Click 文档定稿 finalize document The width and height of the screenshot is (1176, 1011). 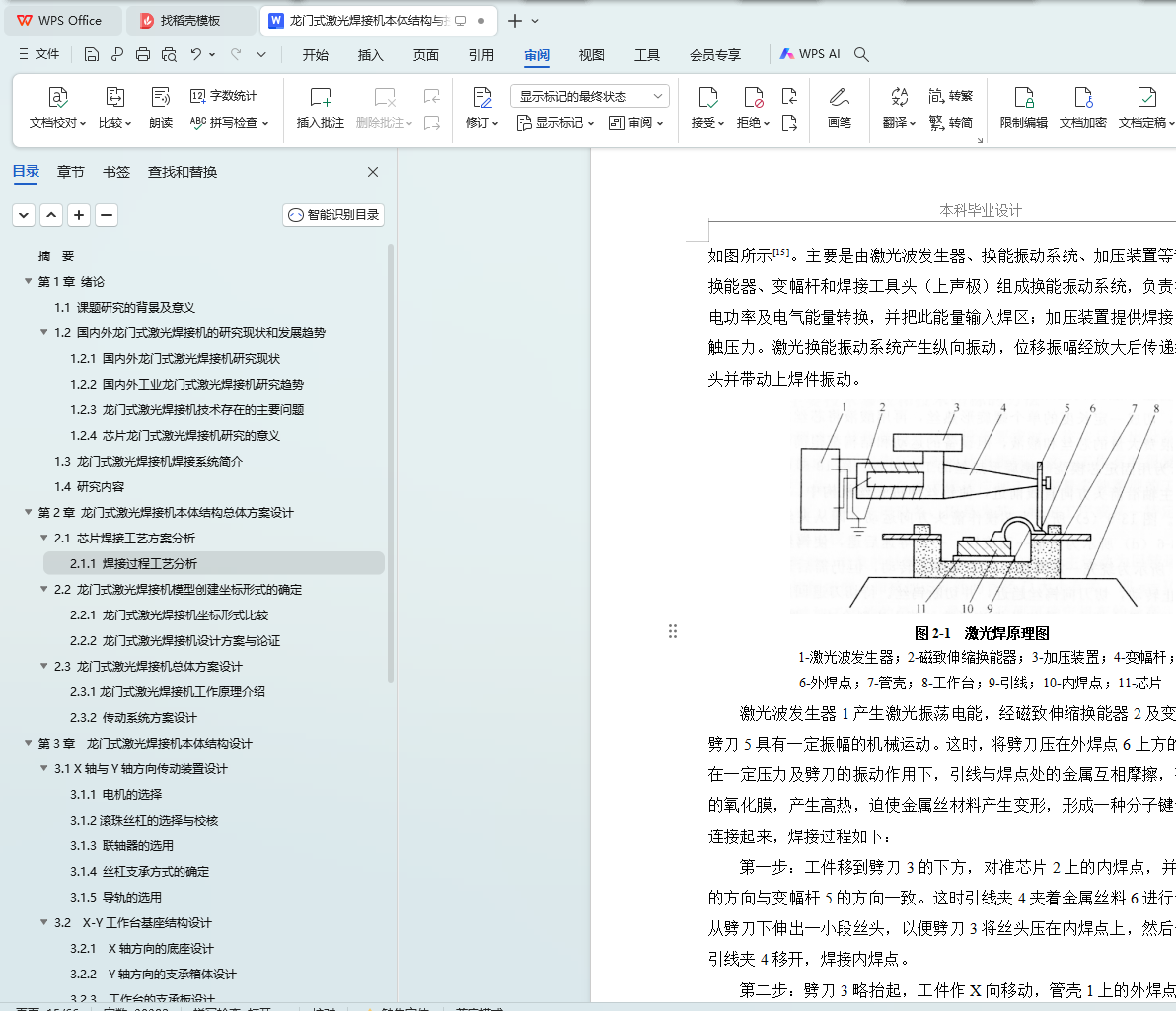point(1145,108)
